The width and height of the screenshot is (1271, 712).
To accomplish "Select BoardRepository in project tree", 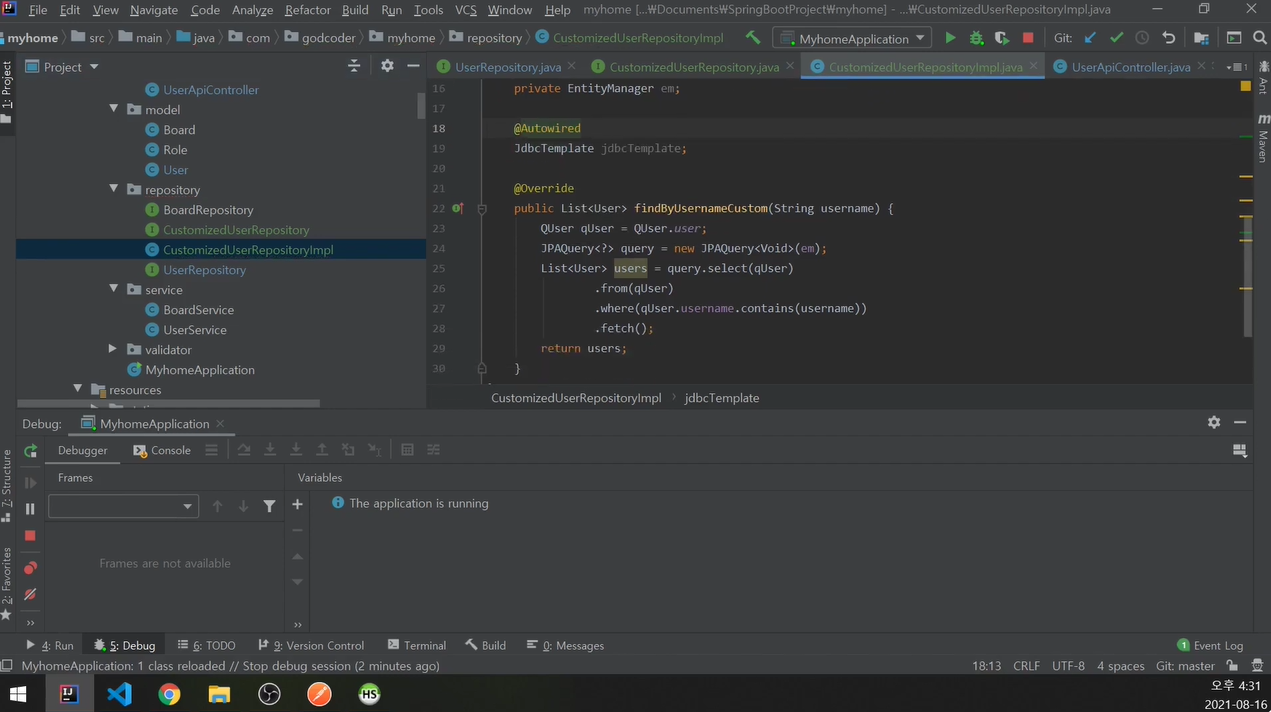I will [208, 210].
